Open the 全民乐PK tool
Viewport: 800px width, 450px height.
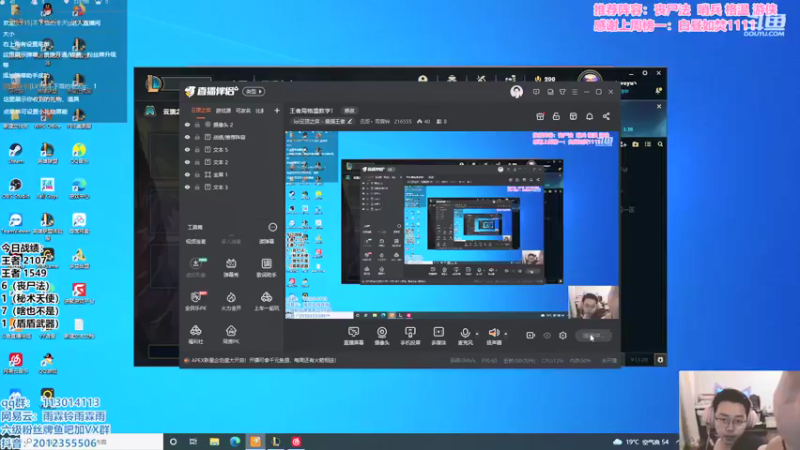[x=196, y=301]
